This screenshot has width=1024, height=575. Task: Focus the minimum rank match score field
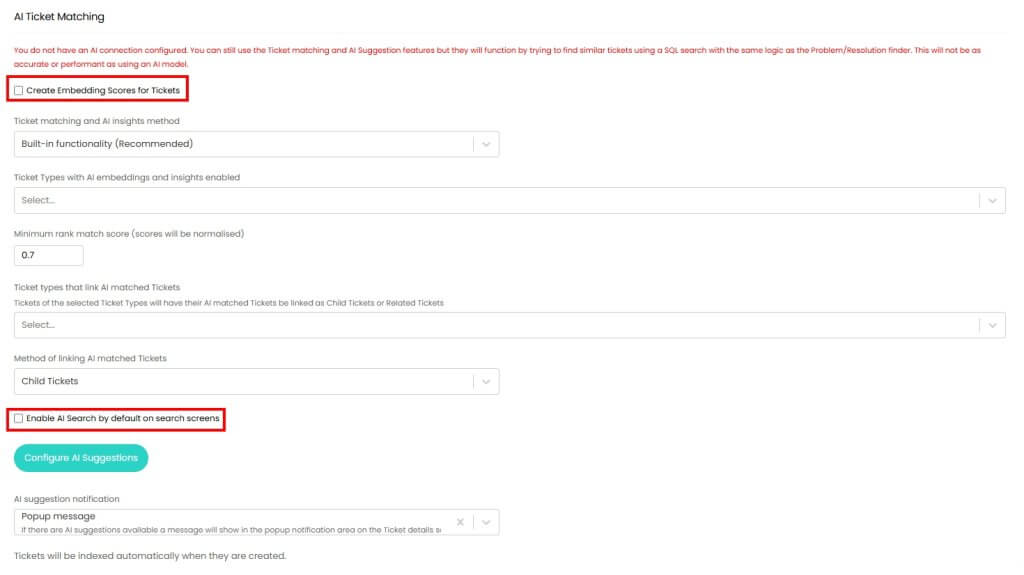point(62,255)
